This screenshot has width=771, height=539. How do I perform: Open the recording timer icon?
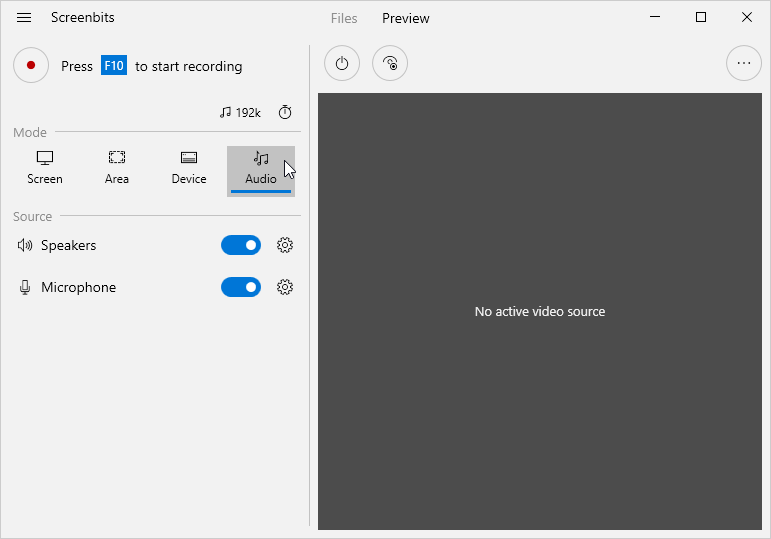point(285,113)
